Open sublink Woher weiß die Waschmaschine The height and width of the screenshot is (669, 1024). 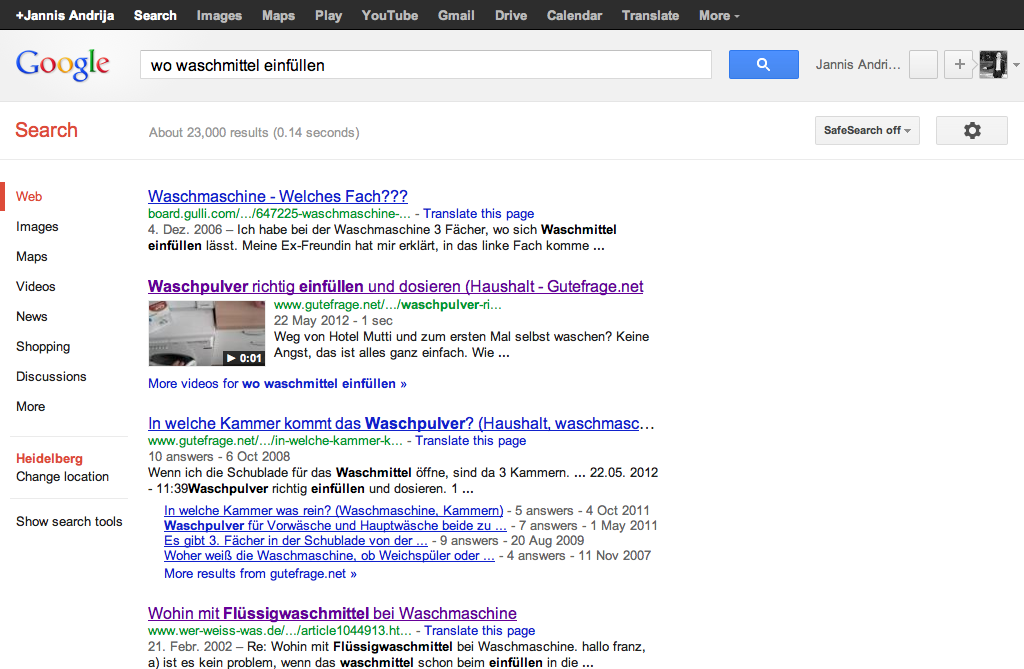click(x=329, y=555)
